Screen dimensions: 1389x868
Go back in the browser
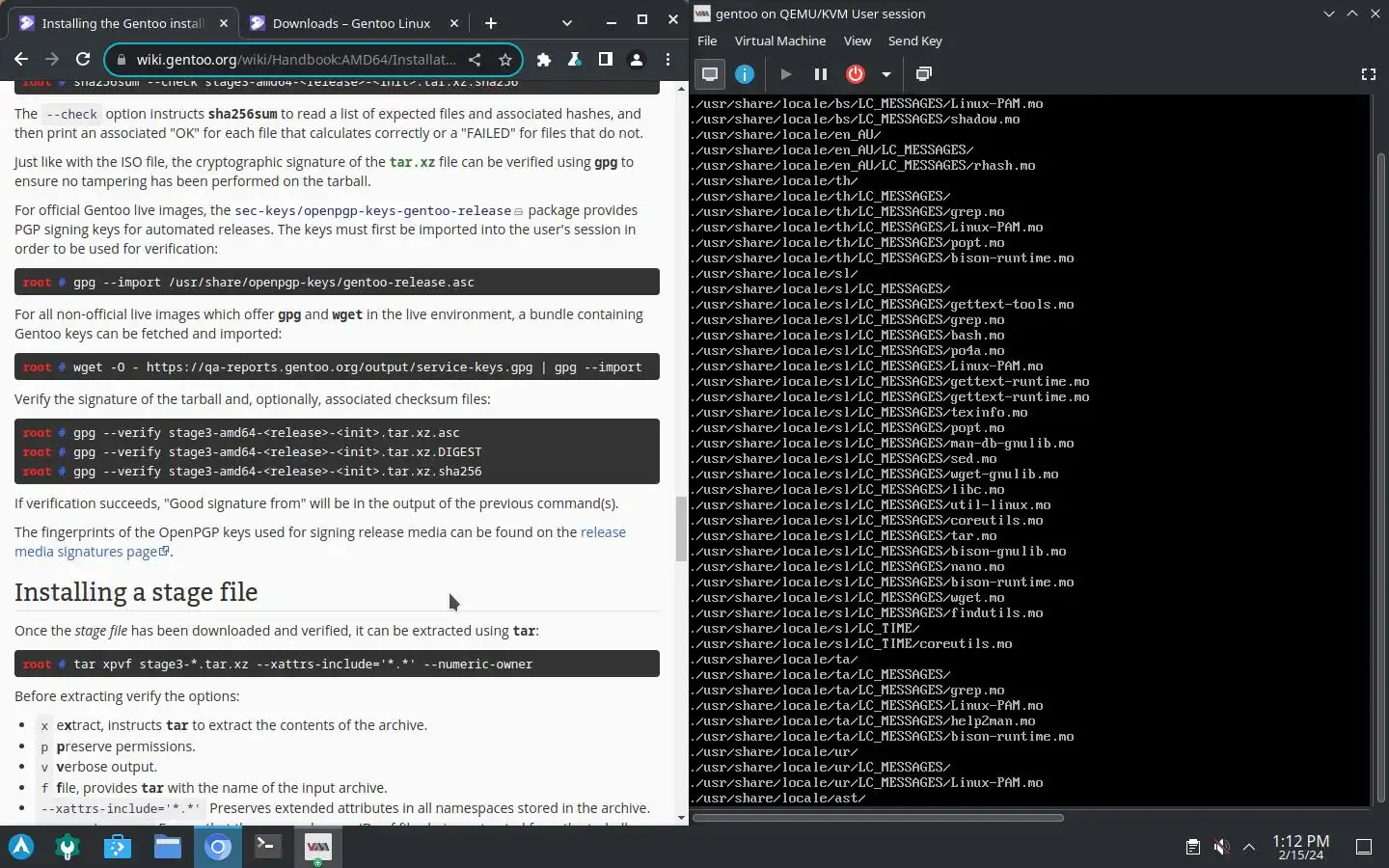click(x=21, y=60)
